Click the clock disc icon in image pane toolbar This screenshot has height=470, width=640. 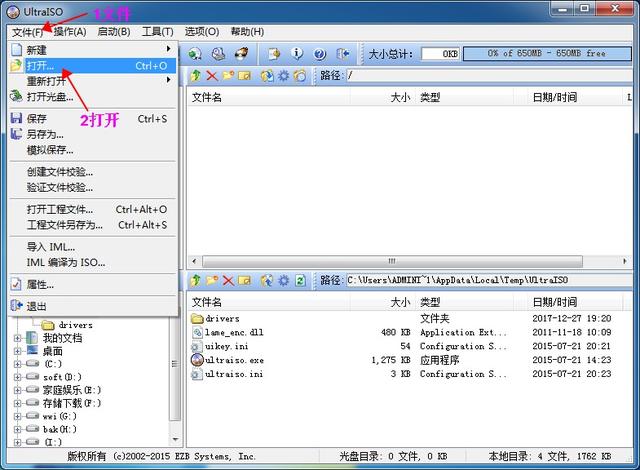tap(300, 75)
